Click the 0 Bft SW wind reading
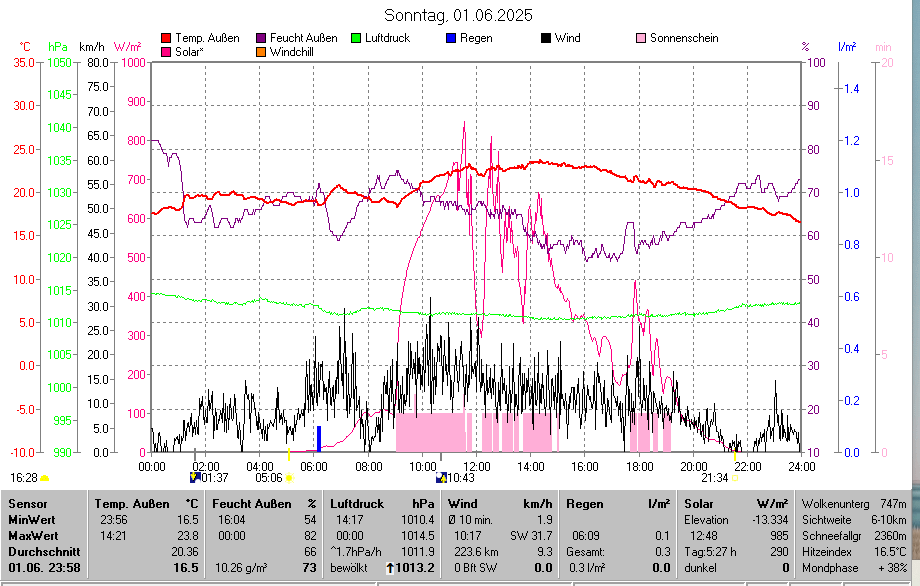The width and height of the screenshot is (920, 586). (476, 568)
